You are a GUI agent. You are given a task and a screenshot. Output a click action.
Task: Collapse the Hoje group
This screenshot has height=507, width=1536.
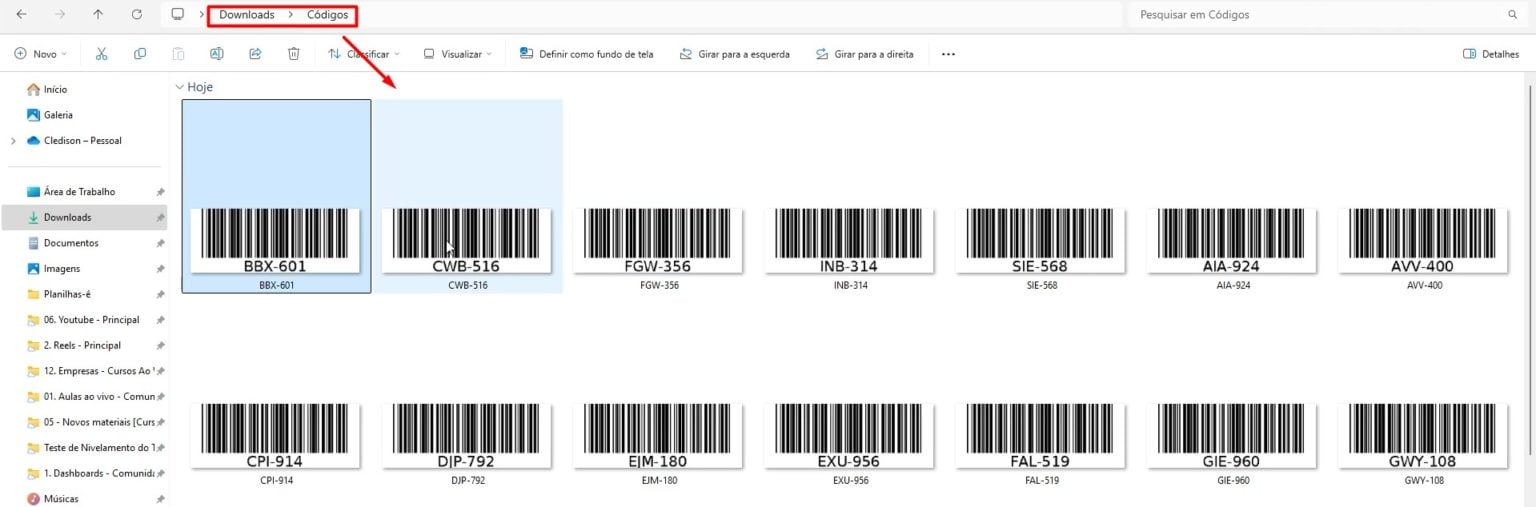coord(179,87)
